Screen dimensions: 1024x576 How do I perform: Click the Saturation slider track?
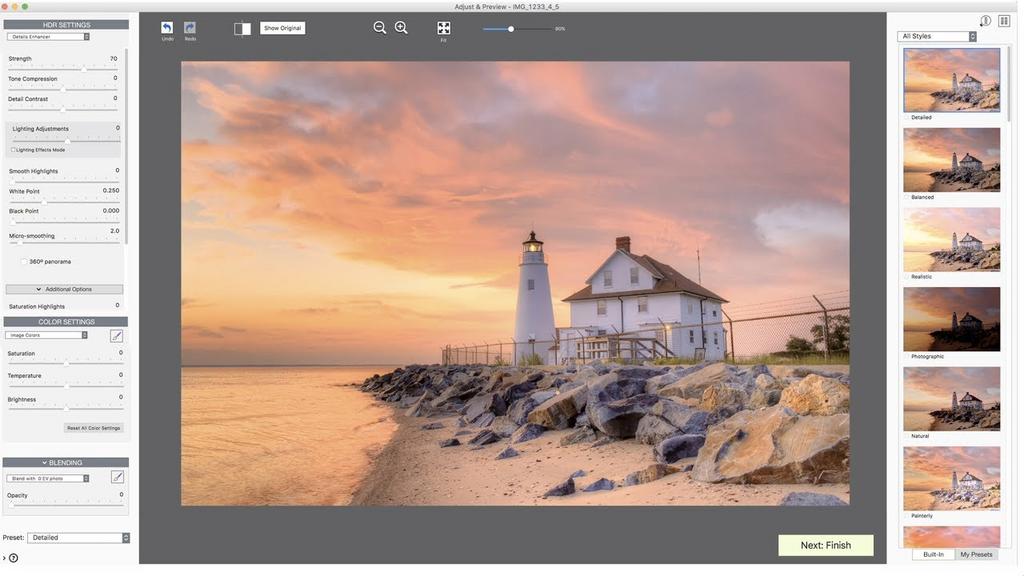65,363
